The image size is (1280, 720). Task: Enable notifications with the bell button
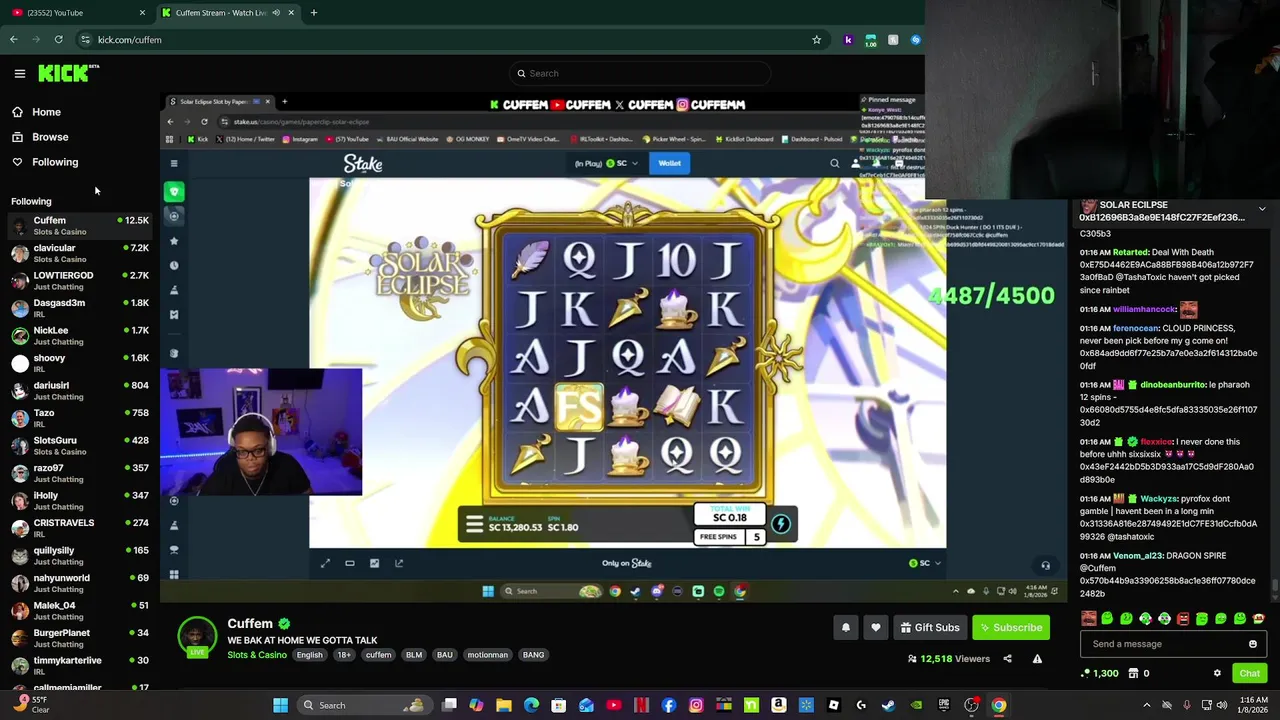tap(846, 628)
